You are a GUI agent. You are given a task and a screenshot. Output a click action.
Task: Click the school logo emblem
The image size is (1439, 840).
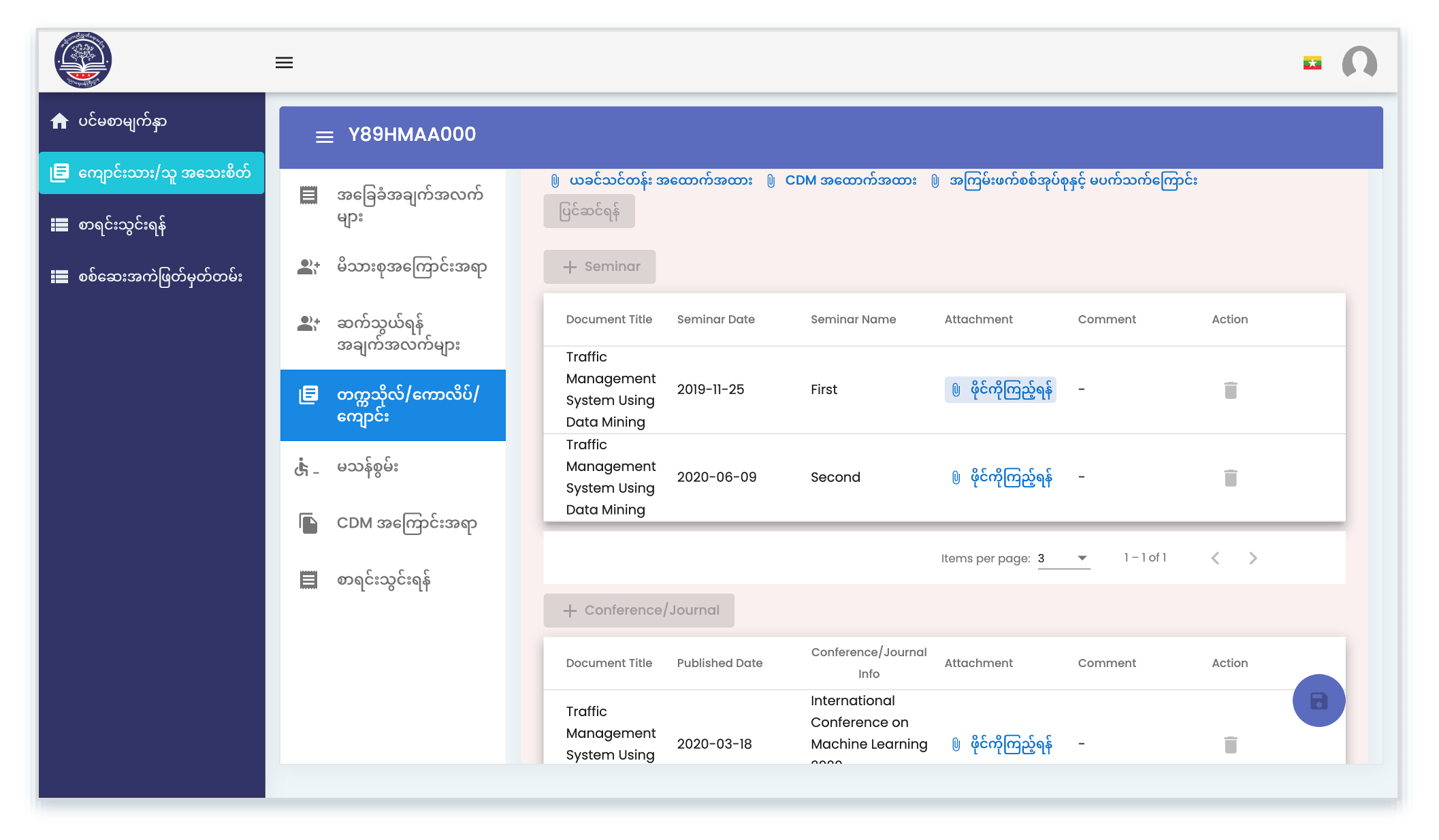[x=83, y=61]
